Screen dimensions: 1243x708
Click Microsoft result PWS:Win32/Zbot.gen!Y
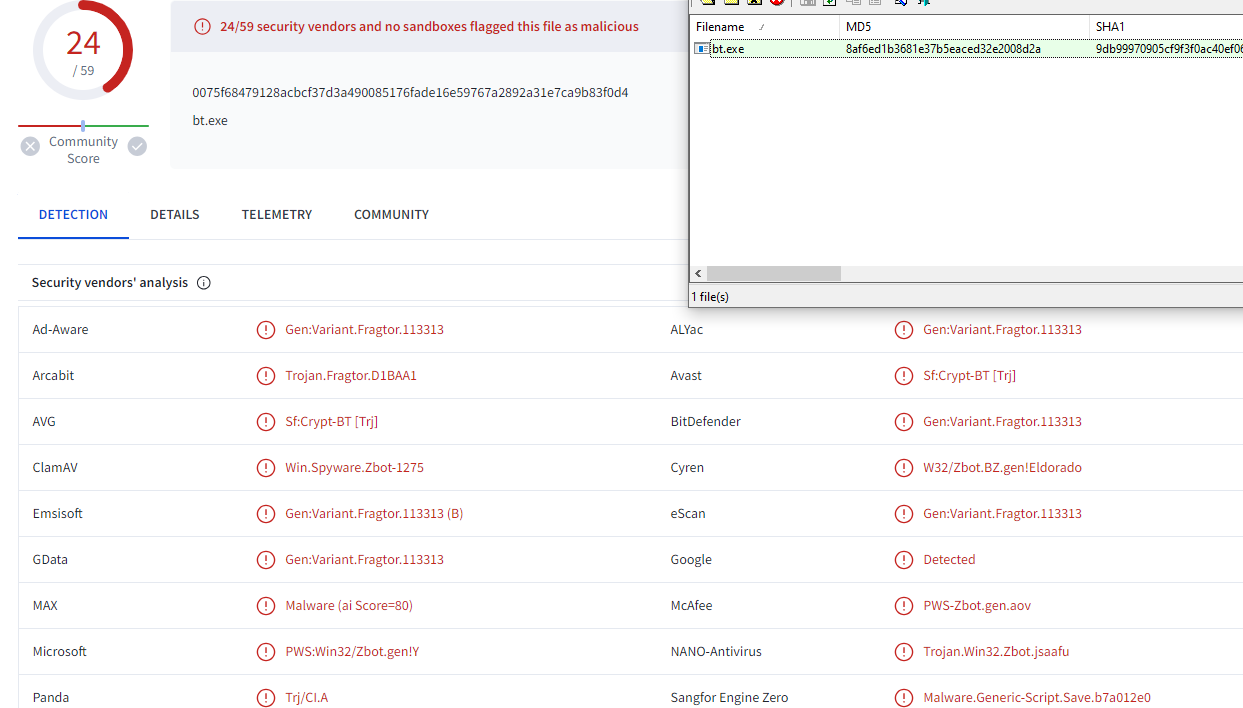[352, 652]
